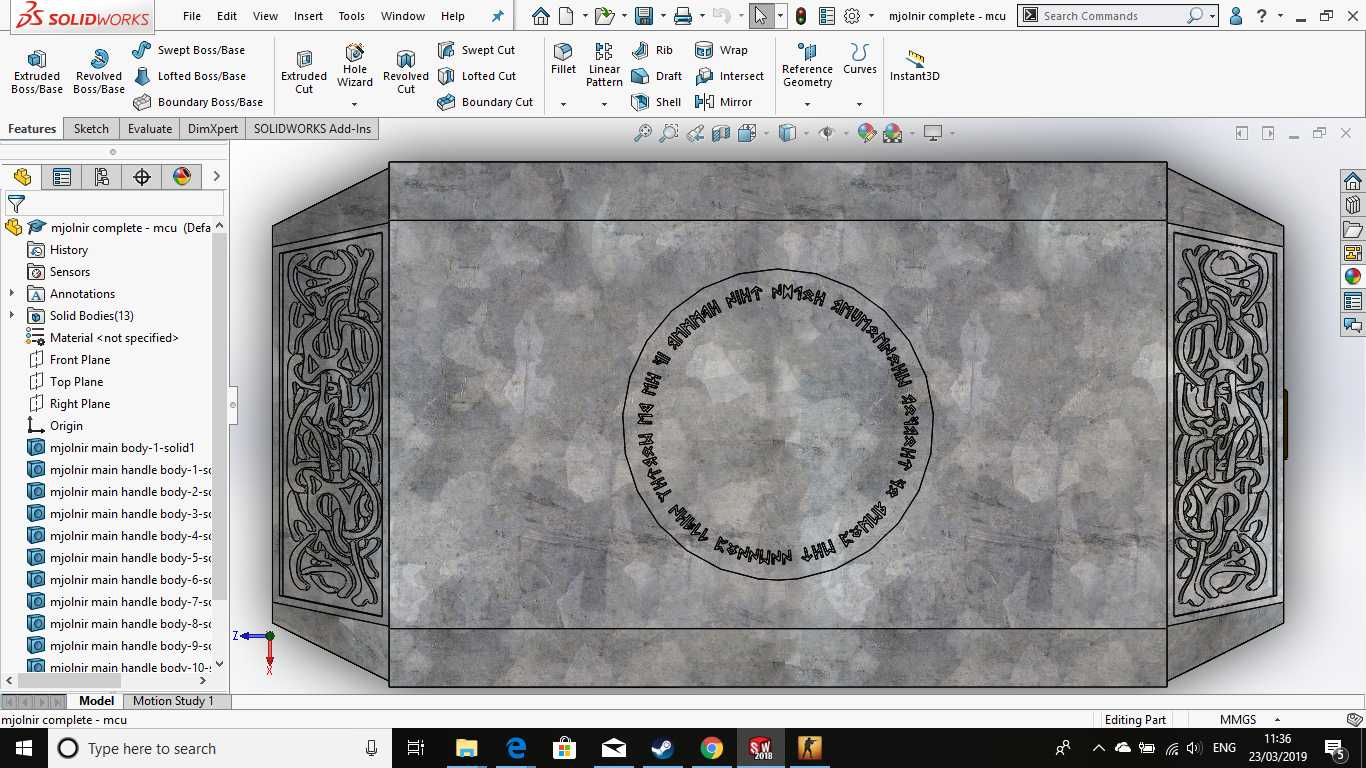Mirror a feature with Mirror tool
The image size is (1366, 768).
(723, 102)
